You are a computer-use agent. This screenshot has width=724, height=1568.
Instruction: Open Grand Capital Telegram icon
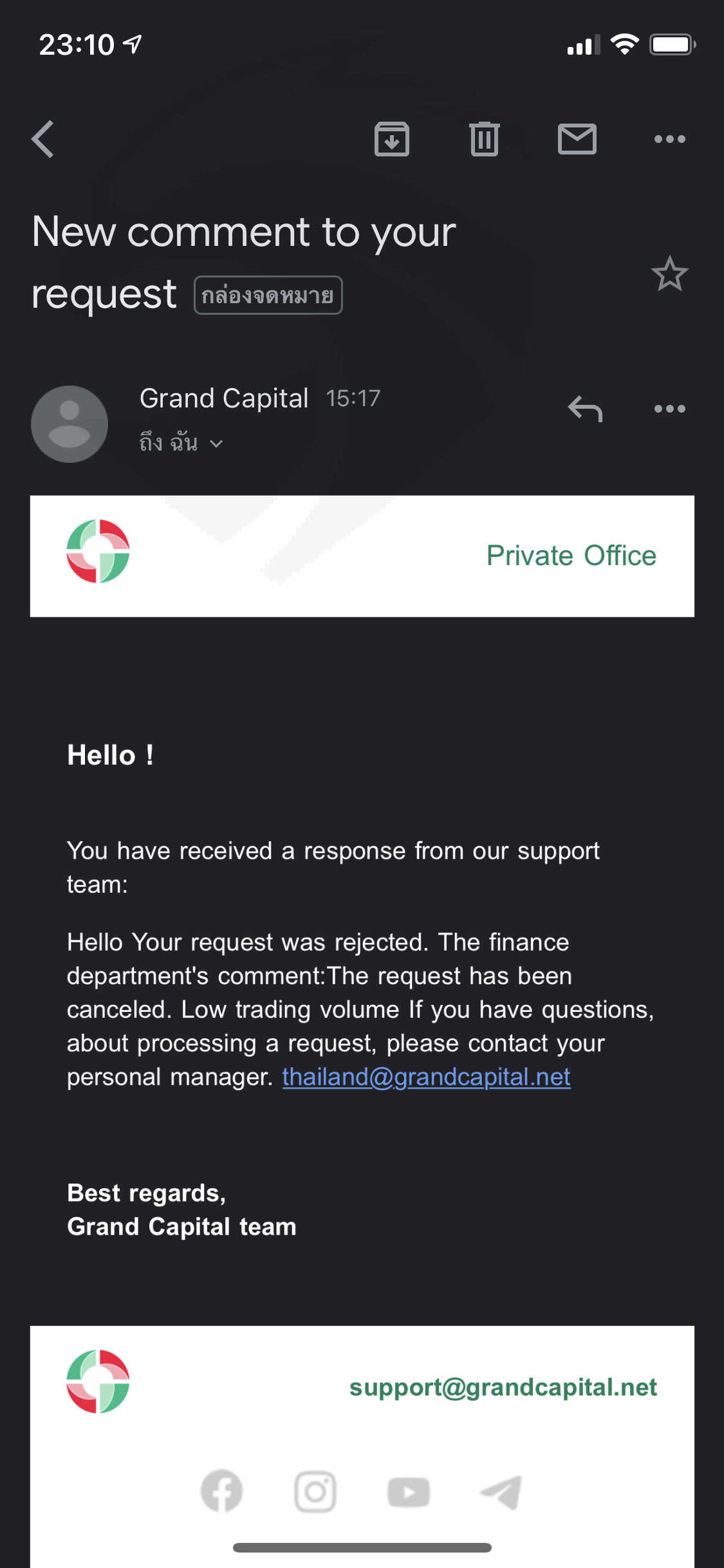501,1492
